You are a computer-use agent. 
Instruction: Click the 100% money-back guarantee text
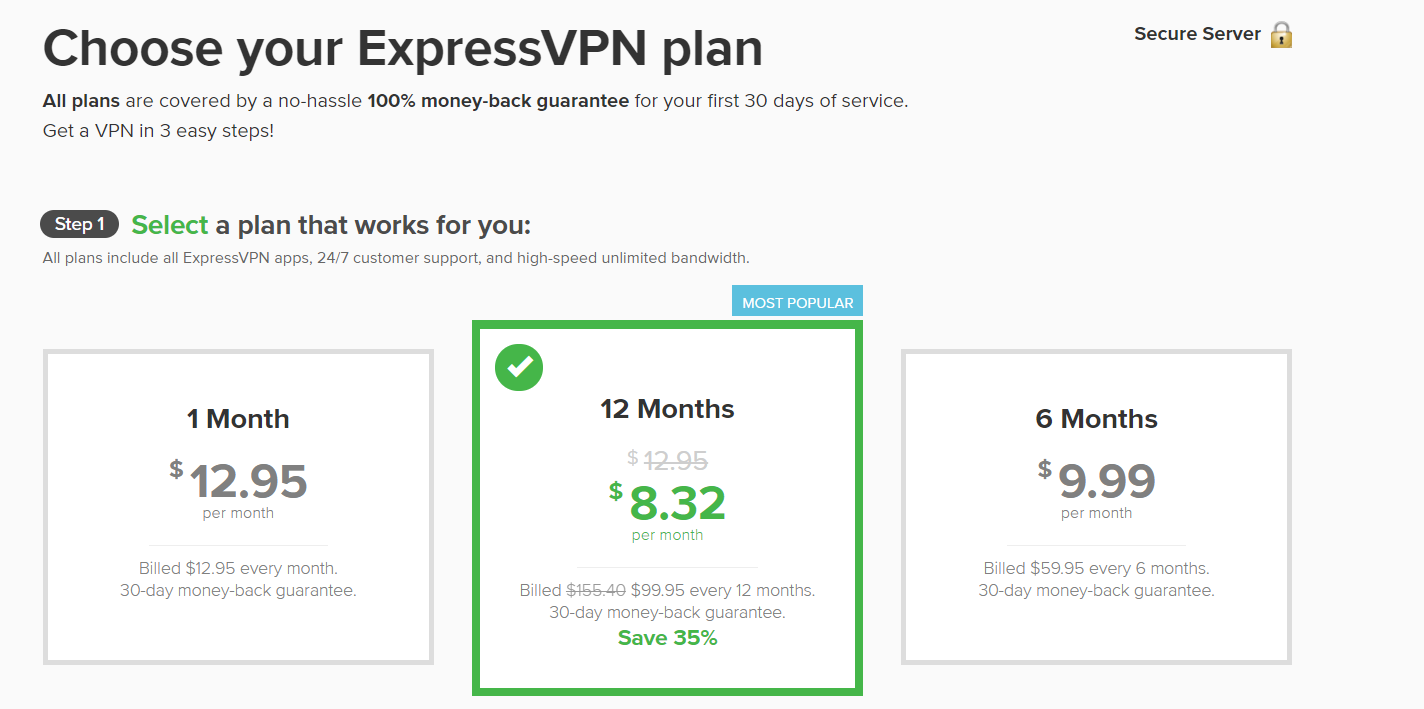[498, 101]
